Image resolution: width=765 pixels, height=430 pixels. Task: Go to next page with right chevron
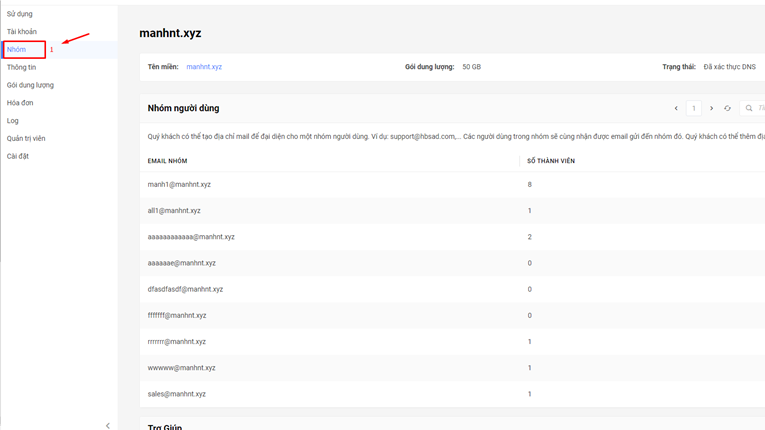(x=711, y=108)
